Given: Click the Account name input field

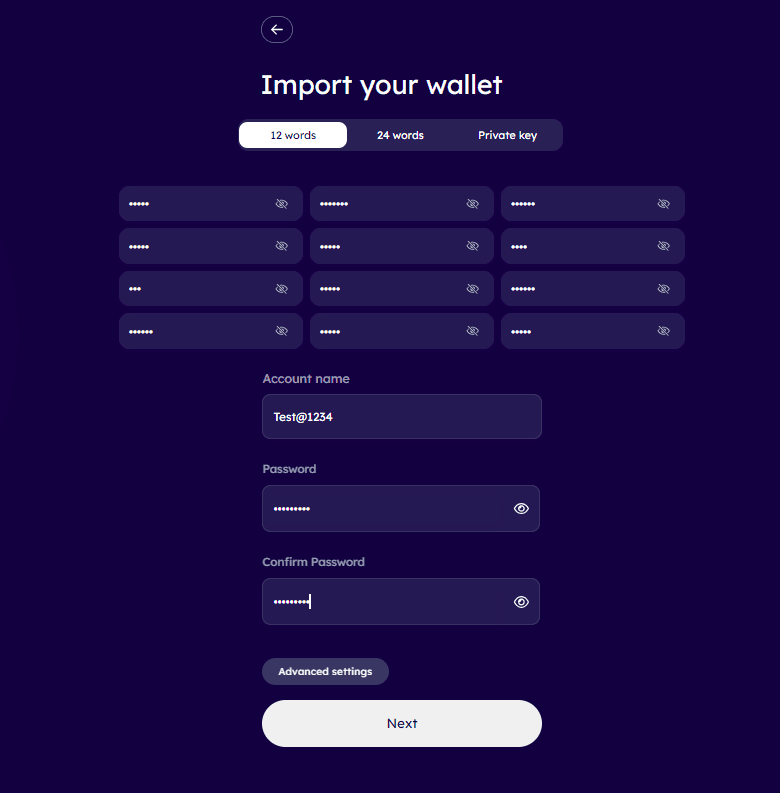Looking at the screenshot, I should coord(402,417).
